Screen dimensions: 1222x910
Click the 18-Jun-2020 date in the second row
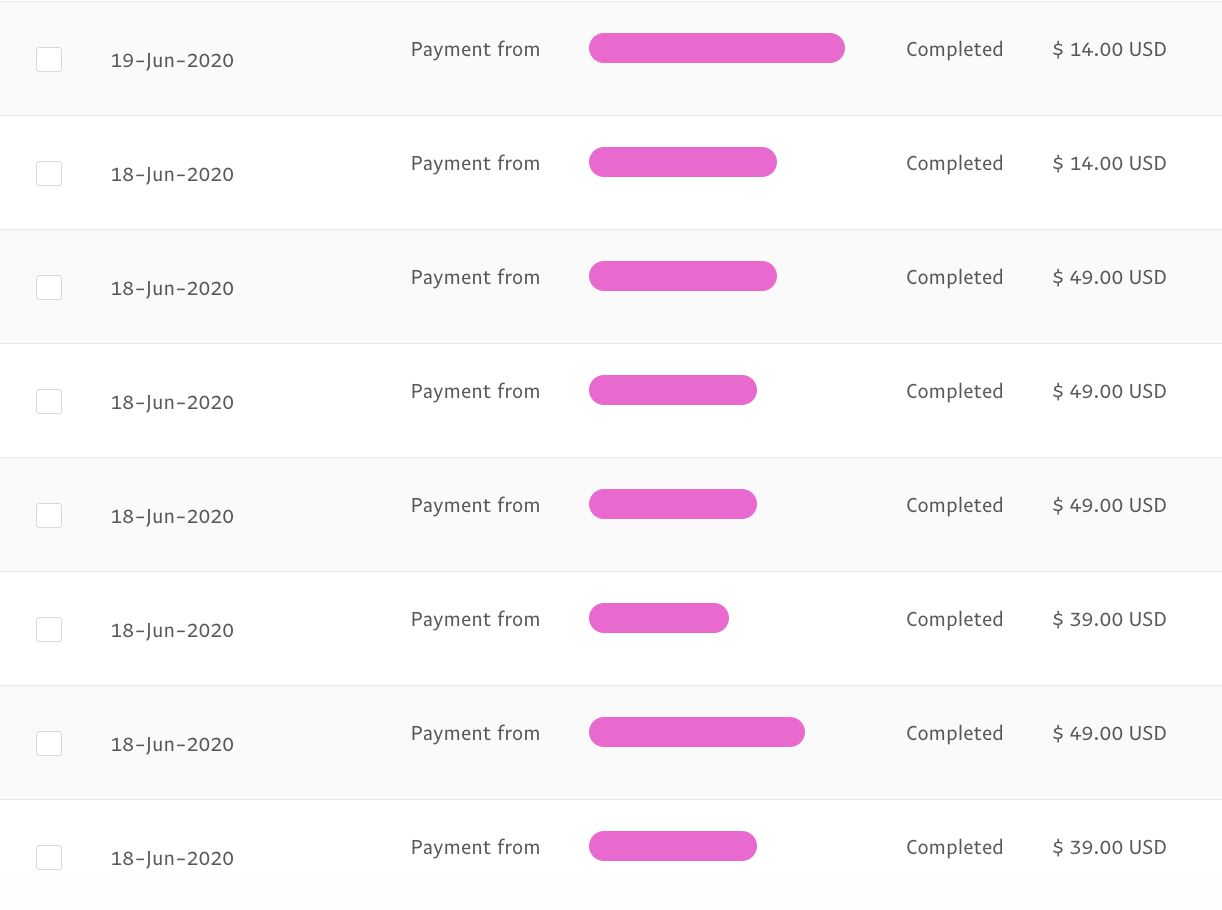tap(172, 174)
